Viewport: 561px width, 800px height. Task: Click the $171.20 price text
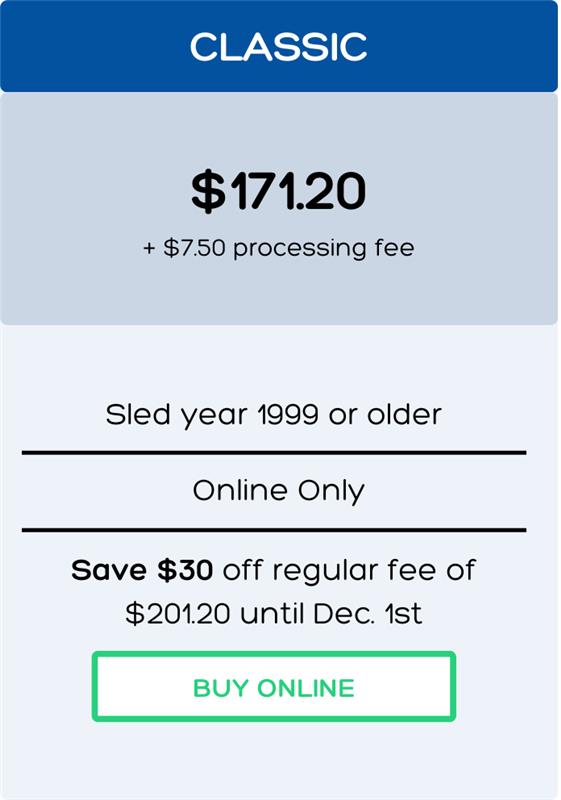point(278,191)
